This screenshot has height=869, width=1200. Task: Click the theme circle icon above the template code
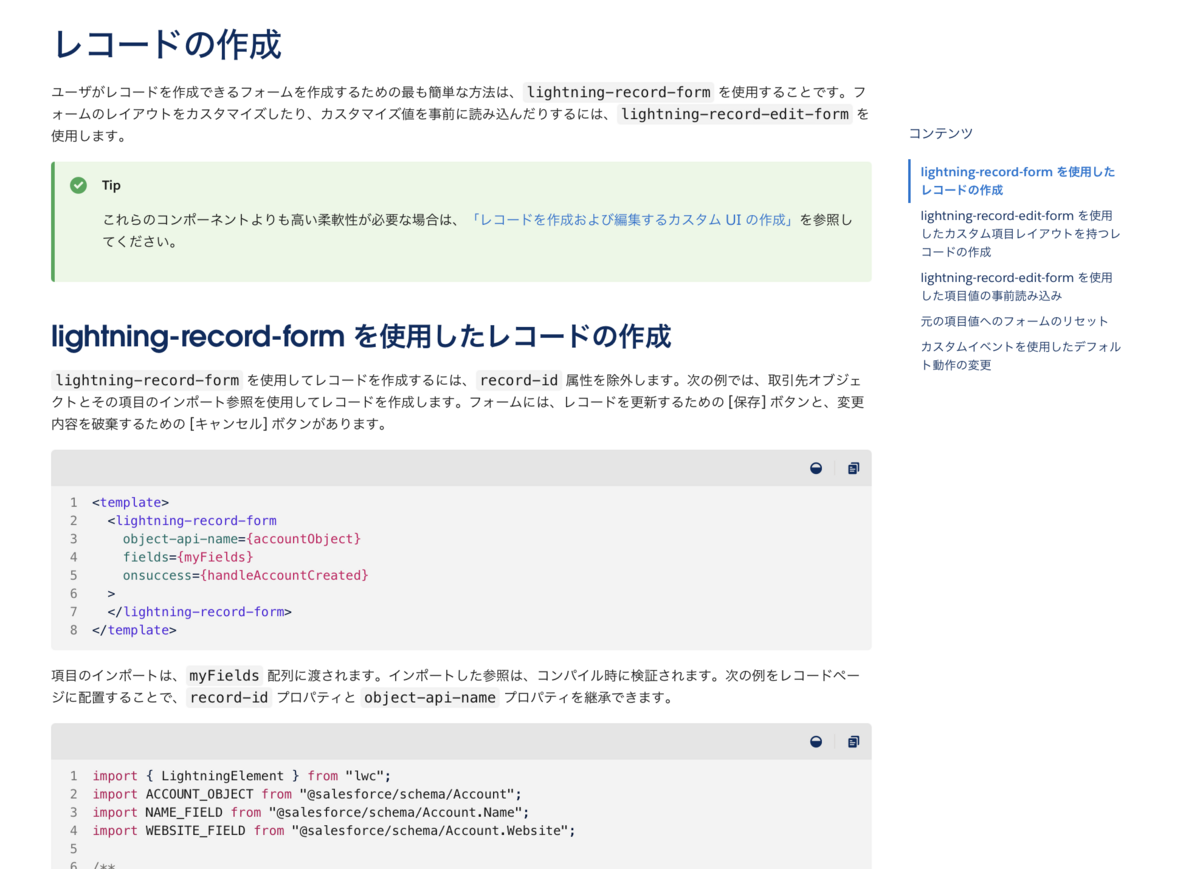pos(816,468)
